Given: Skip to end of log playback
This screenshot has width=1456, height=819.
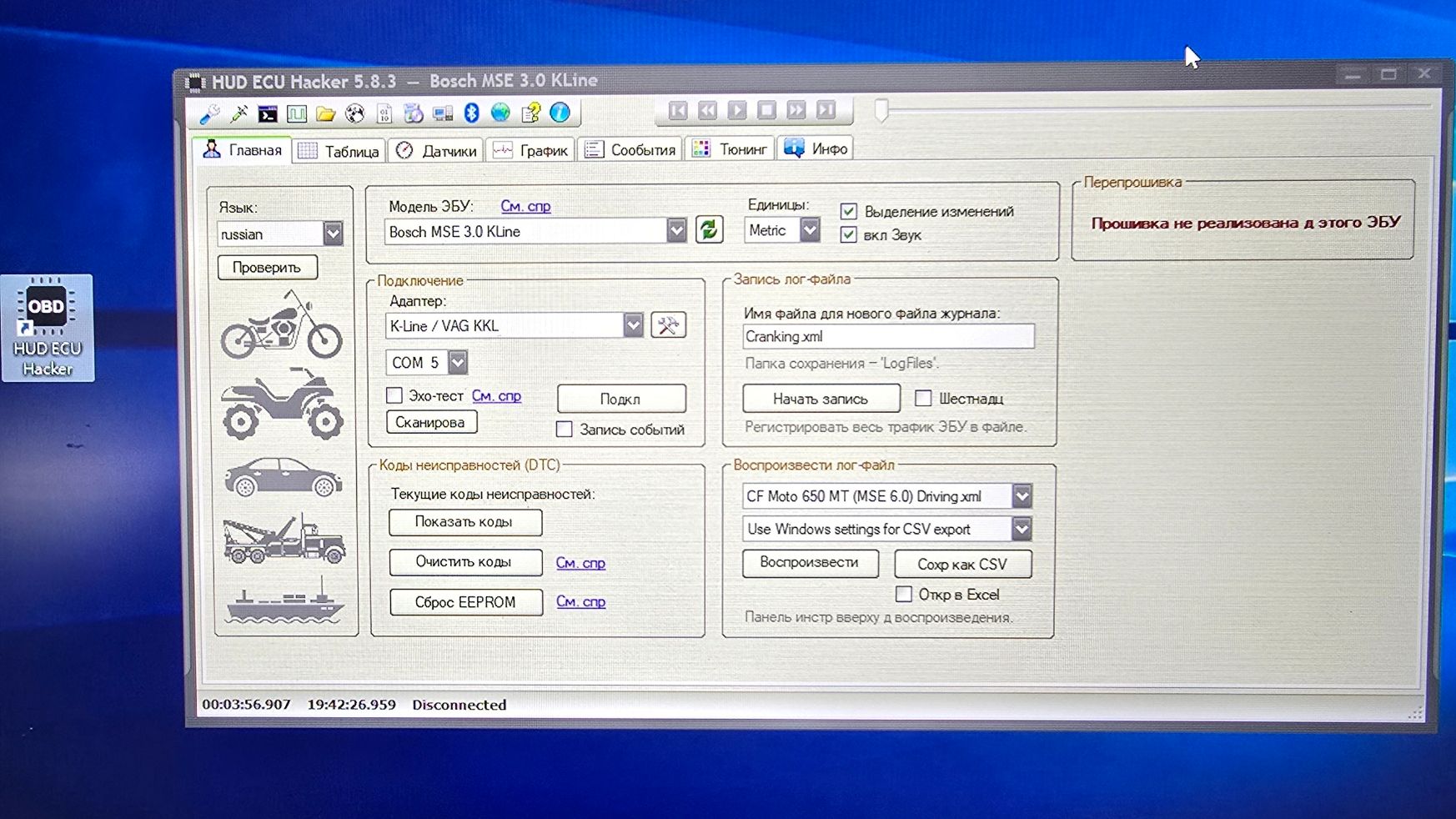Looking at the screenshot, I should (x=826, y=110).
